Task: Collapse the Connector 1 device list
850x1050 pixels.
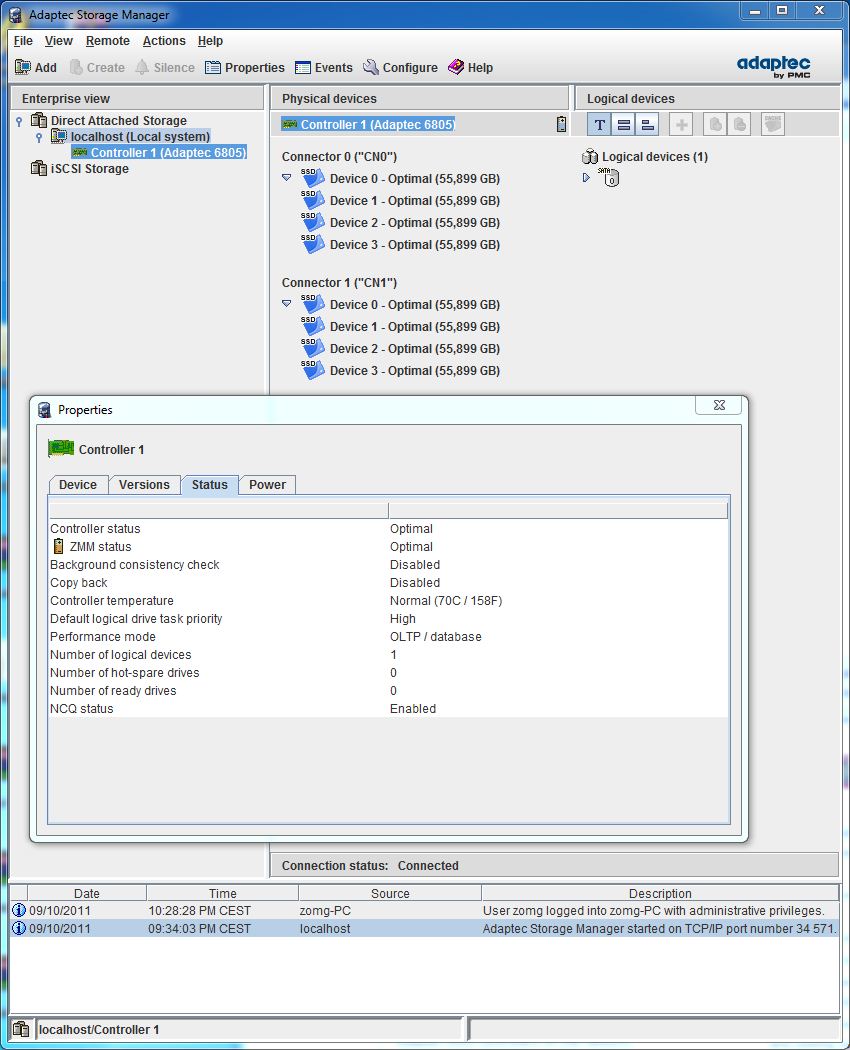Action: tap(287, 303)
